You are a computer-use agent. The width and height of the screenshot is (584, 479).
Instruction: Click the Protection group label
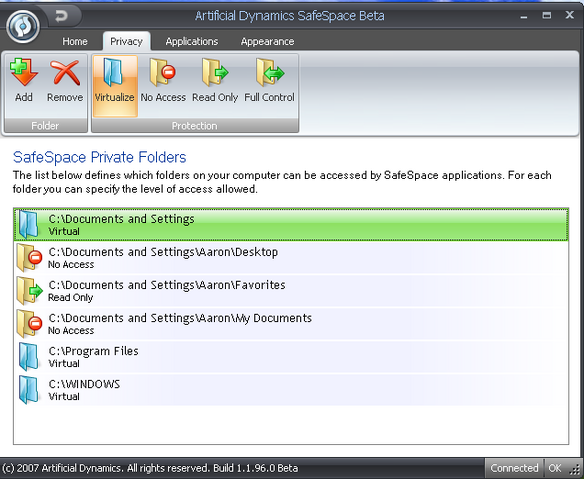tap(194, 126)
